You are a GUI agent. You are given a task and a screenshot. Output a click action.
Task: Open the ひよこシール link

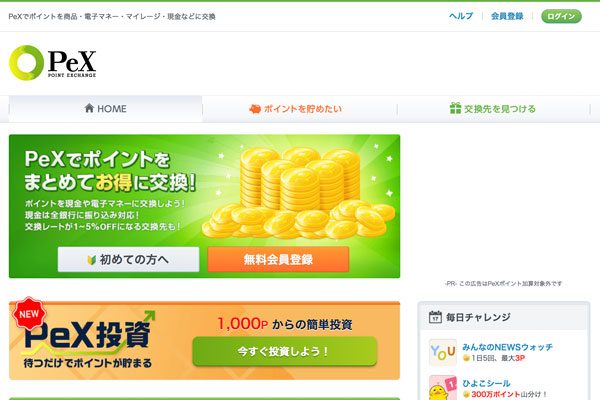[486, 383]
